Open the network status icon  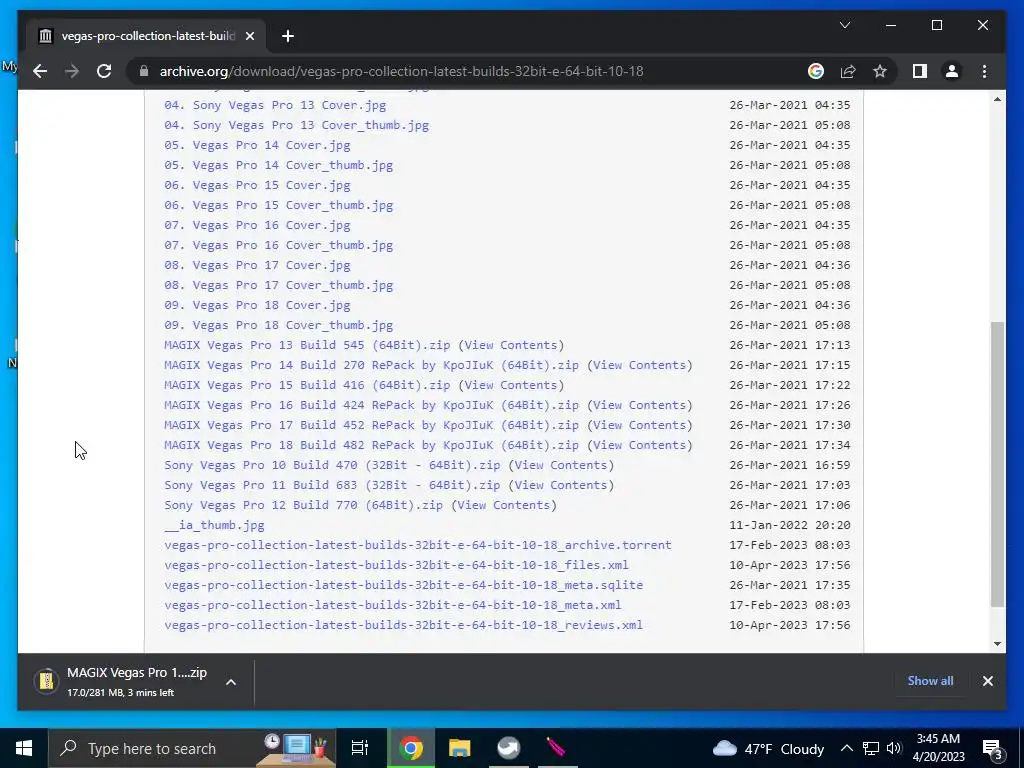pyautogui.click(x=871, y=748)
